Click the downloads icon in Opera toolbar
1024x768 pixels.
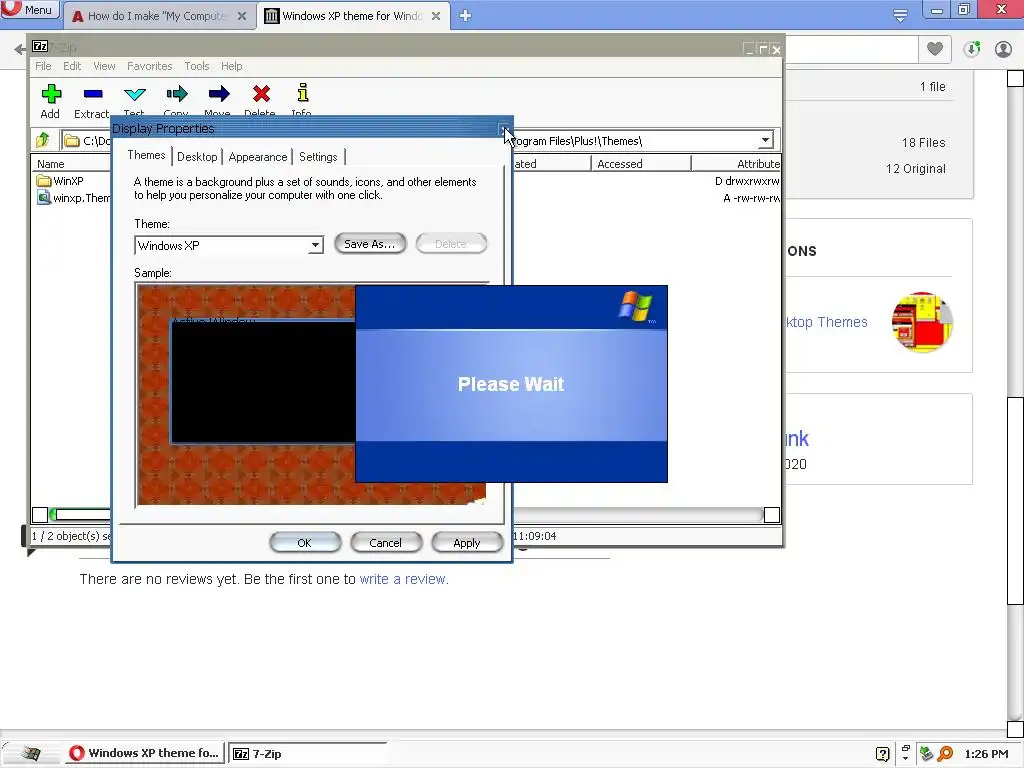972,49
